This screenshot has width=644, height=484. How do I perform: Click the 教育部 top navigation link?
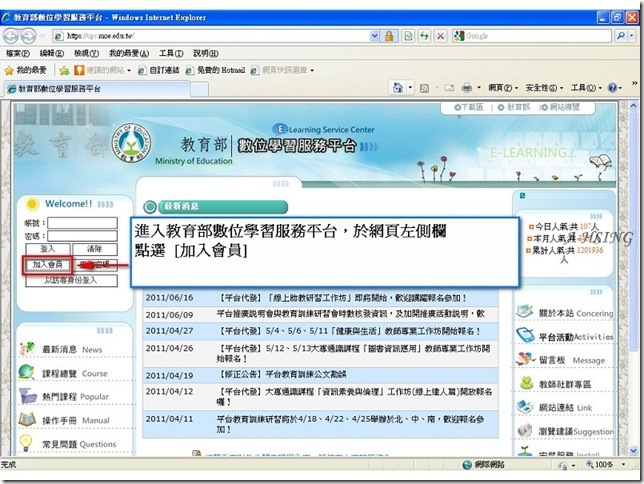coord(514,107)
